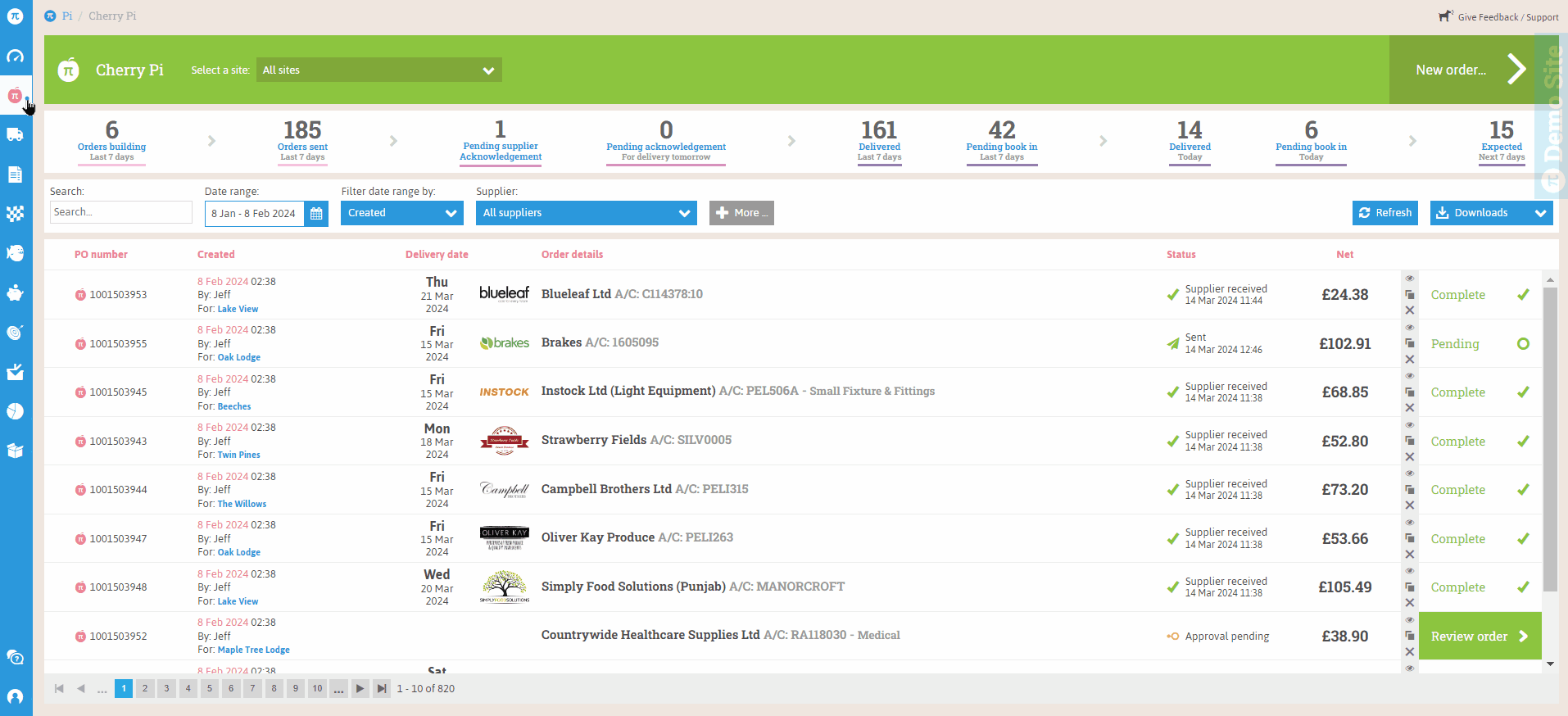Delete the Blueleaf Ltd order with X
The image size is (1568, 716).
click(x=1410, y=310)
